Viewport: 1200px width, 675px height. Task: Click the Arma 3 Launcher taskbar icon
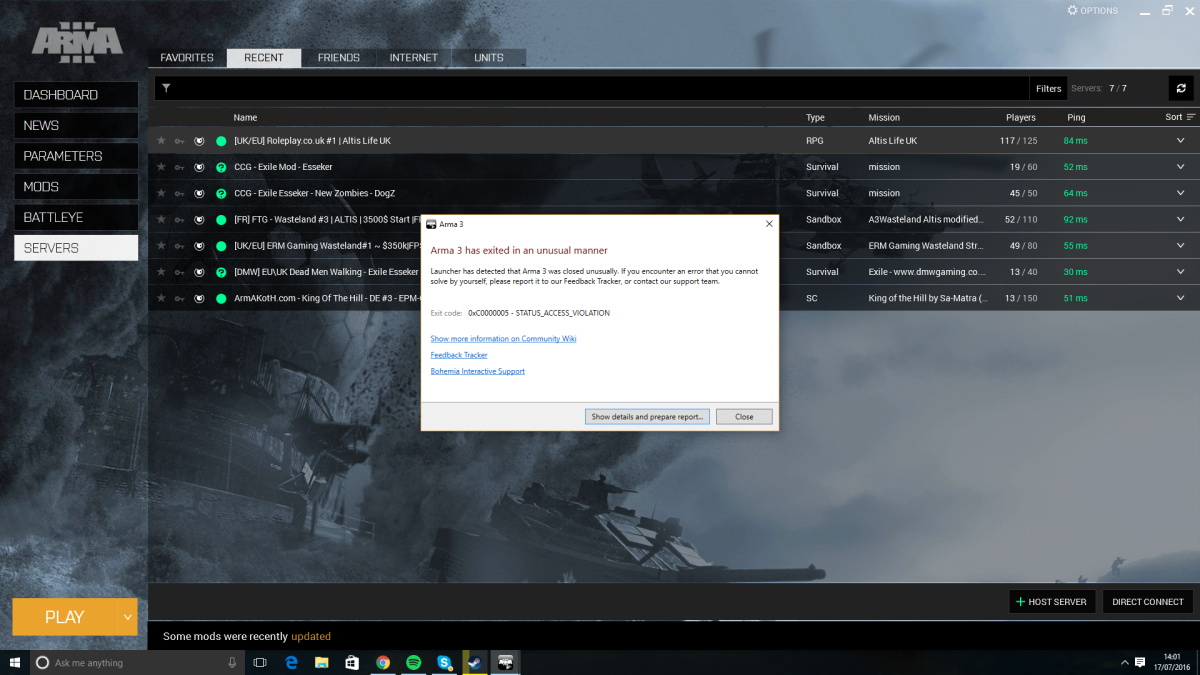pyautogui.click(x=506, y=662)
